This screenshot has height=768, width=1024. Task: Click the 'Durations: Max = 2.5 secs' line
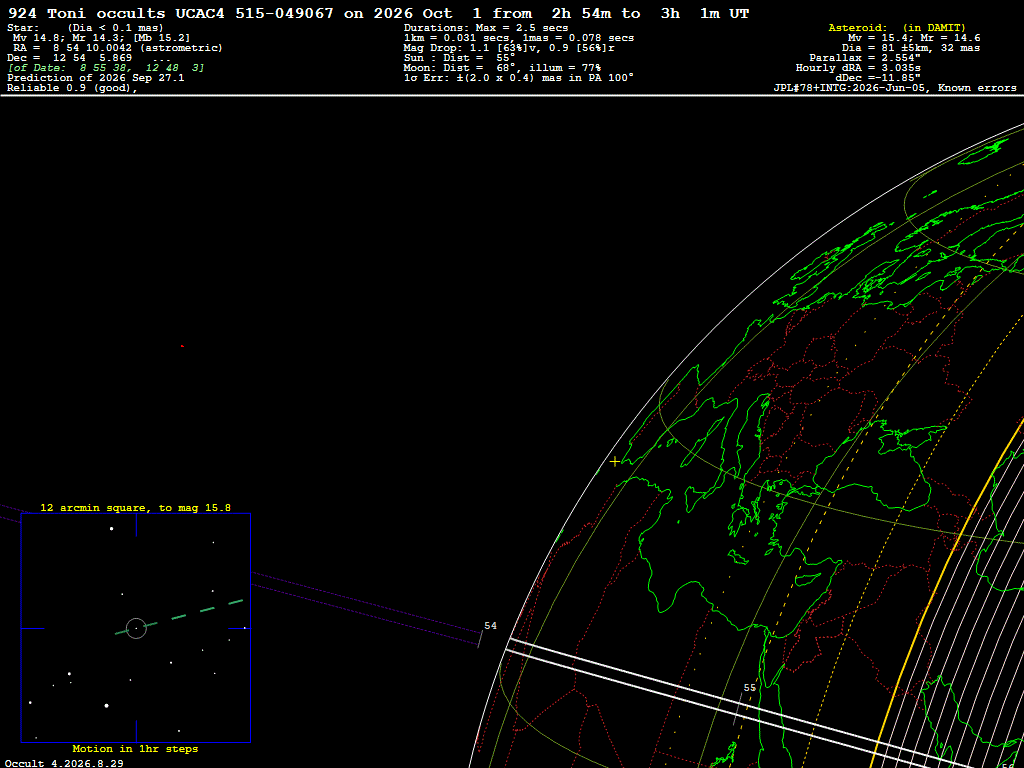pos(486,27)
